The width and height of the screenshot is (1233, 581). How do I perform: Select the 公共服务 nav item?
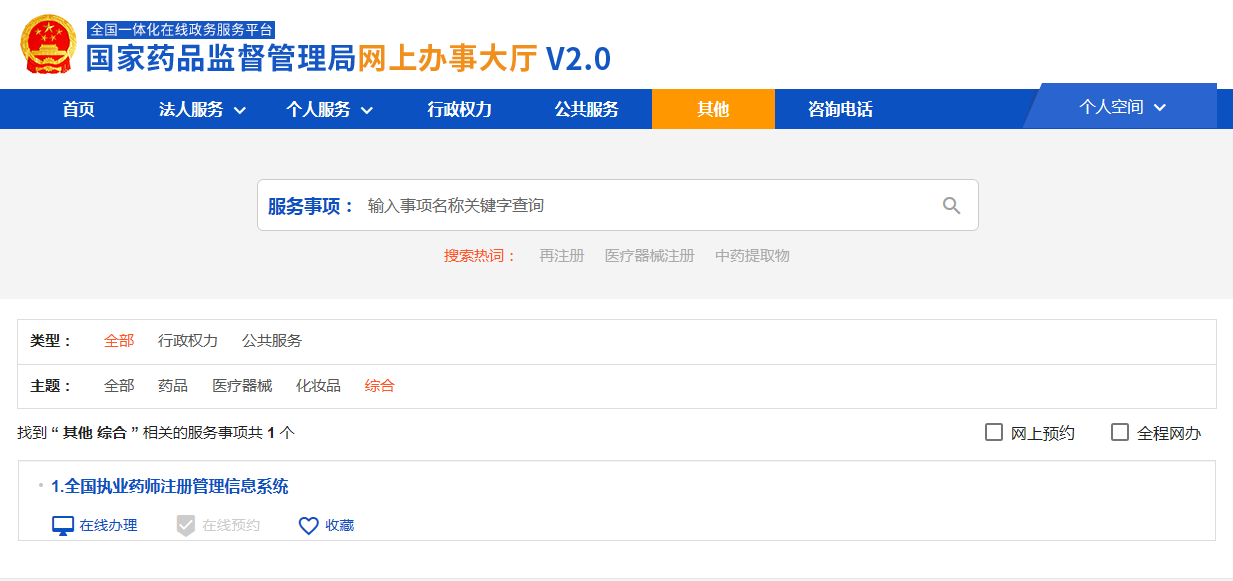[587, 110]
